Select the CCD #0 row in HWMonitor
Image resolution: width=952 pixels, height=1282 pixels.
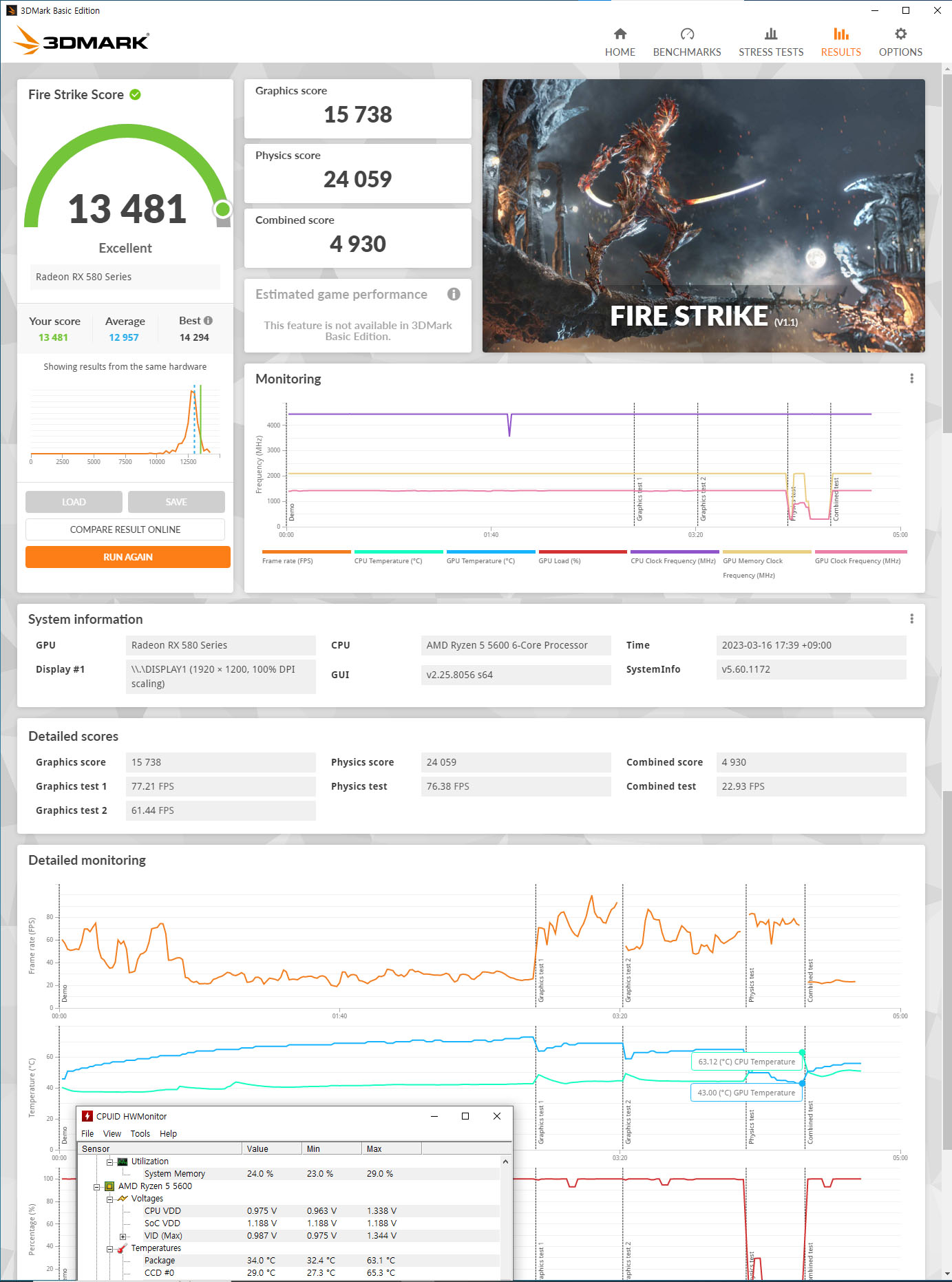(289, 1273)
